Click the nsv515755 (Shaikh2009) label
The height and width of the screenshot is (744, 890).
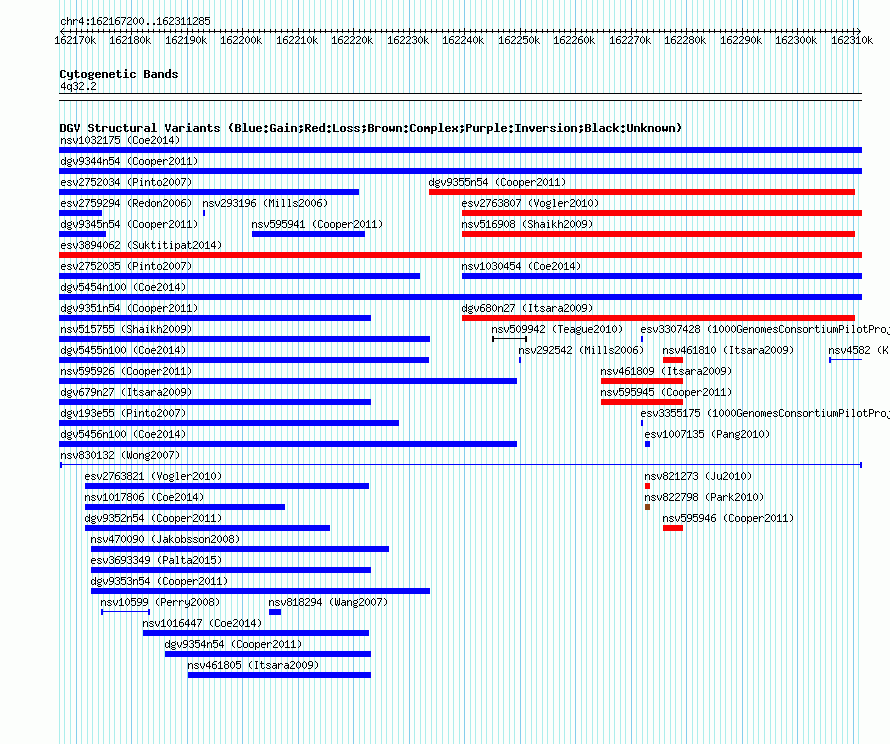click(x=126, y=329)
